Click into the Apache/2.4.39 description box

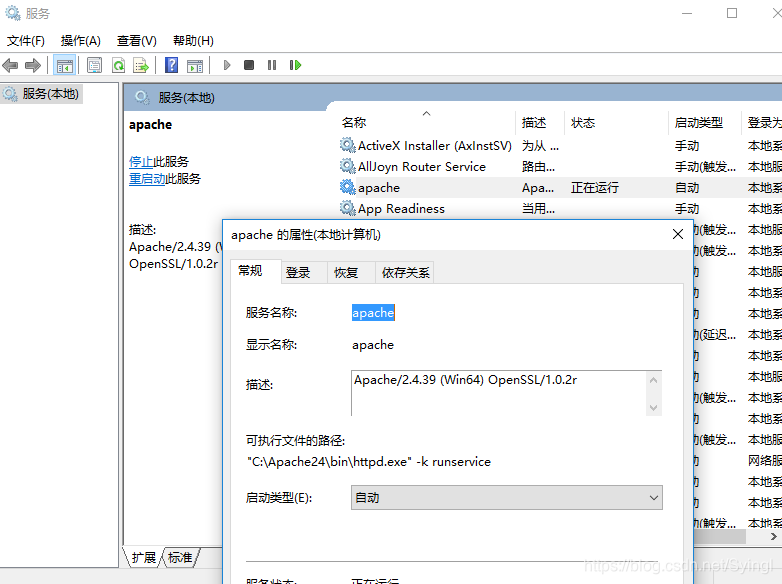coord(499,393)
